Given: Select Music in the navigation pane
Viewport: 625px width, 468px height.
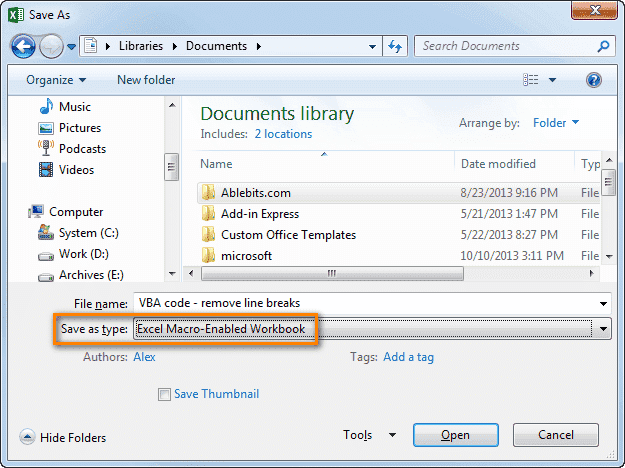Looking at the screenshot, I should [x=75, y=107].
